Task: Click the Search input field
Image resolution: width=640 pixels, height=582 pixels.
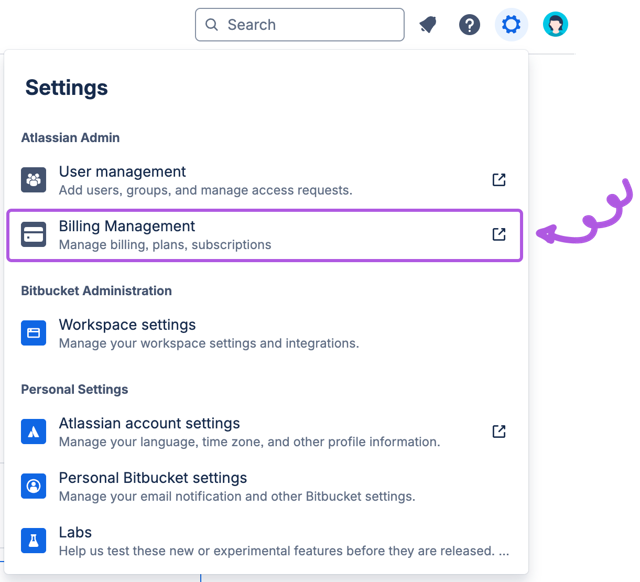Action: pos(300,24)
